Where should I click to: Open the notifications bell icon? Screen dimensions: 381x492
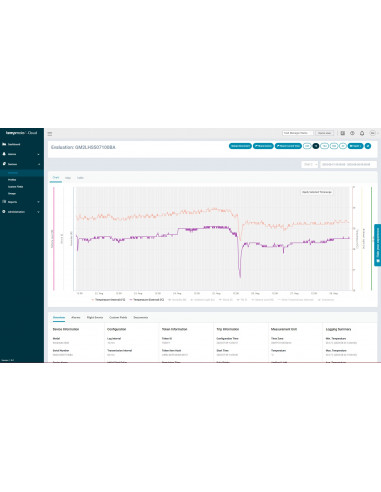[x=362, y=133]
